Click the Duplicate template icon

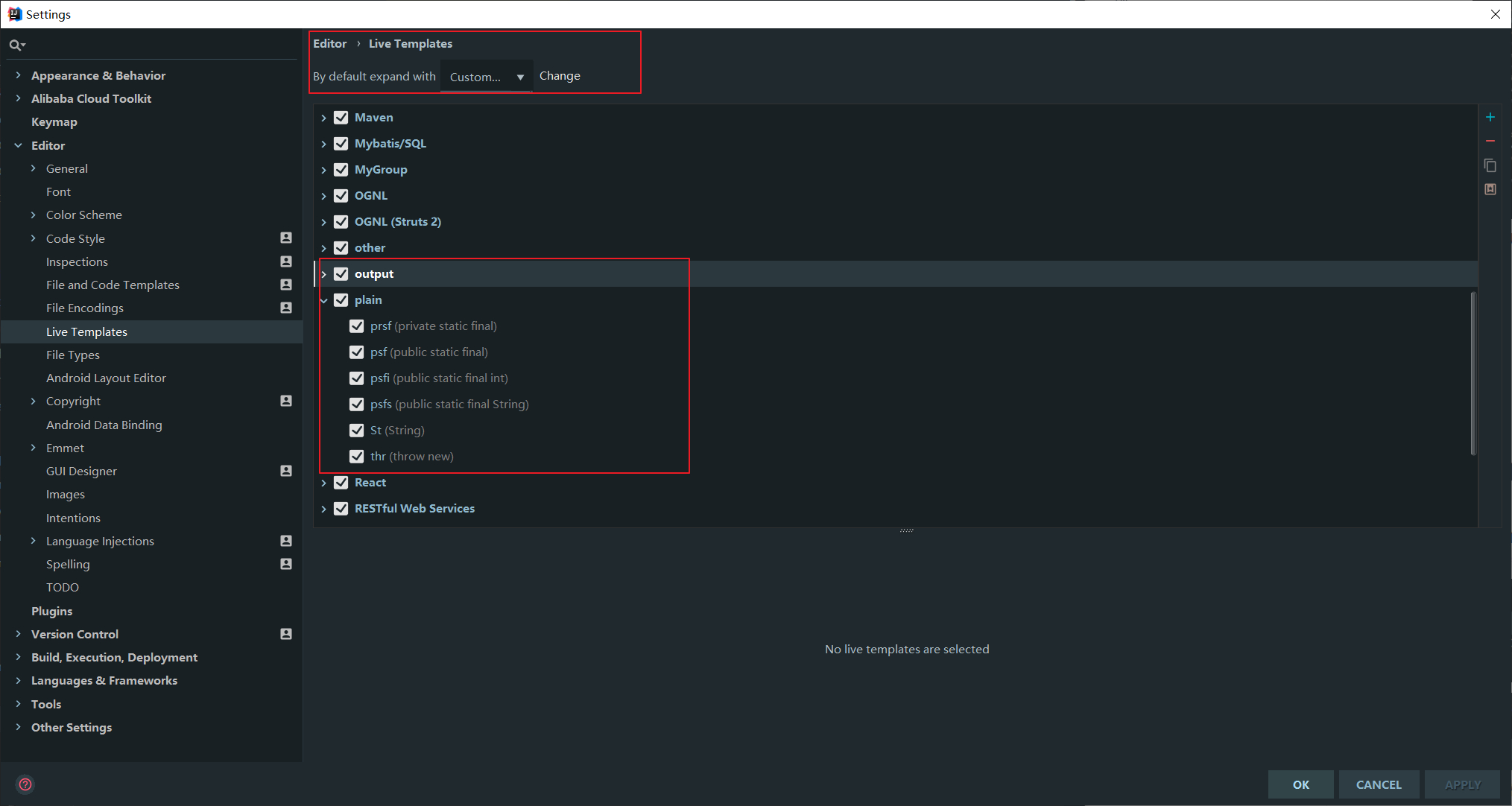click(1490, 165)
